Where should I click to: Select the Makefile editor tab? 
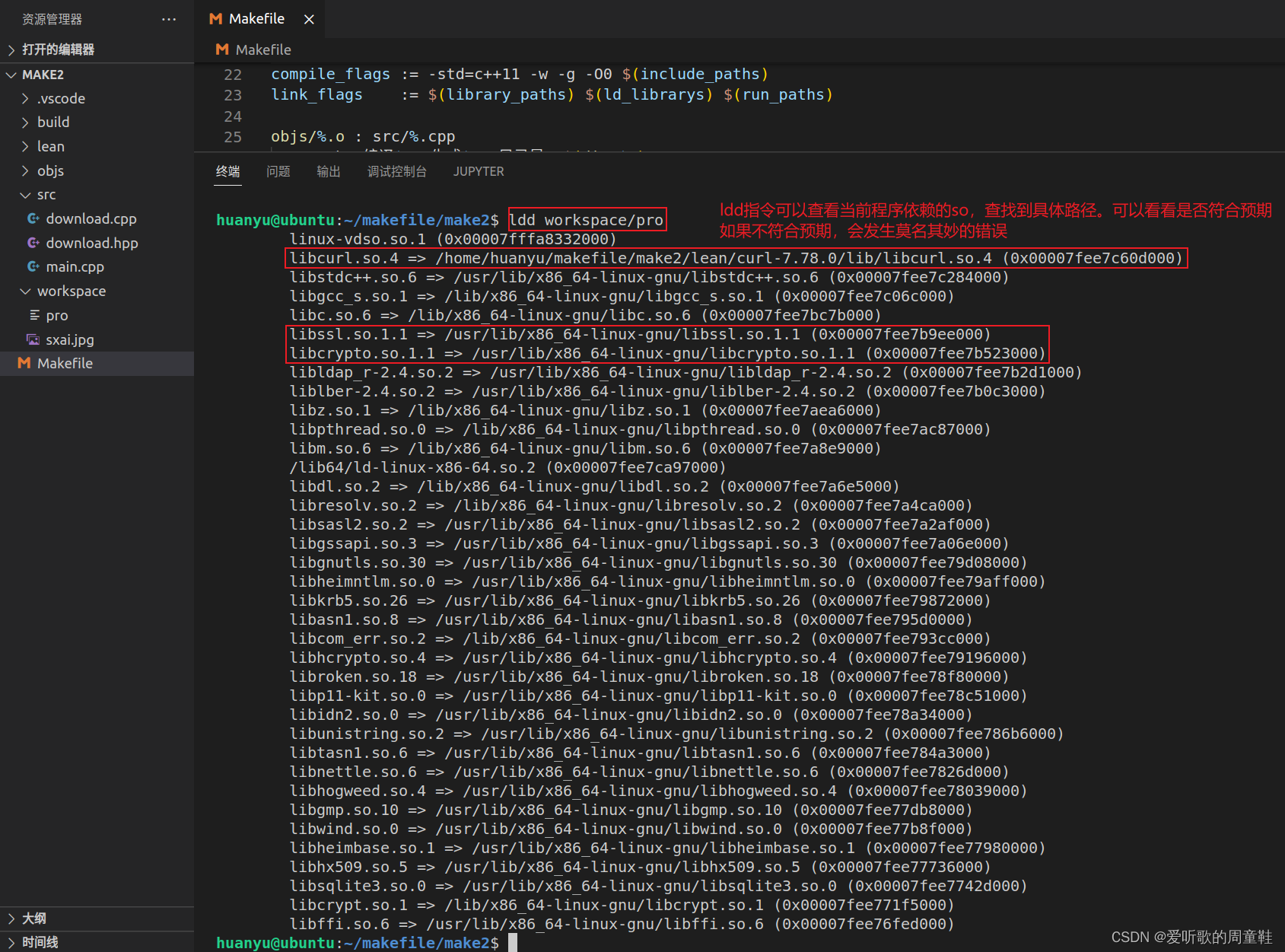point(259,19)
